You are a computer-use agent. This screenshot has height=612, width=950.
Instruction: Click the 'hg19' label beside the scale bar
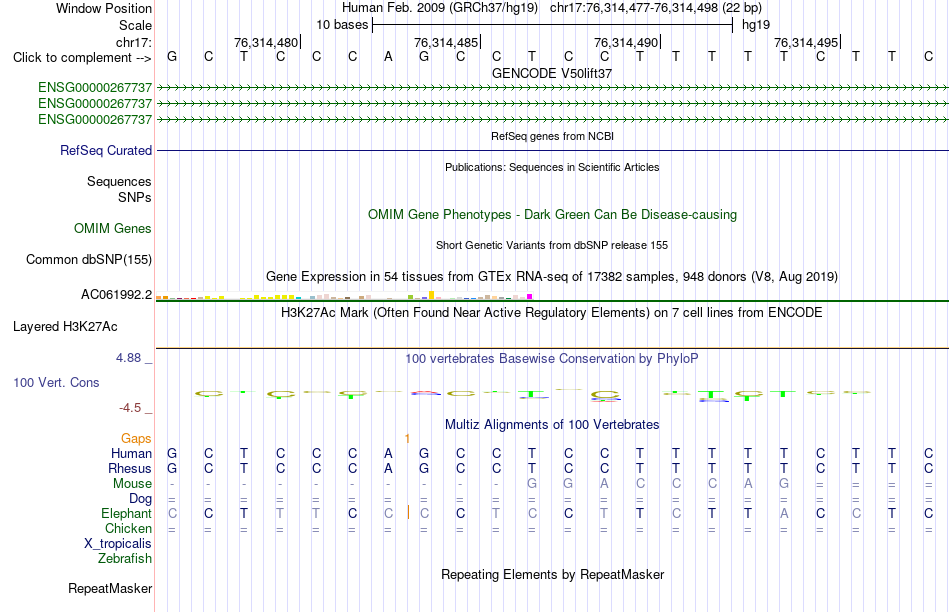[756, 25]
